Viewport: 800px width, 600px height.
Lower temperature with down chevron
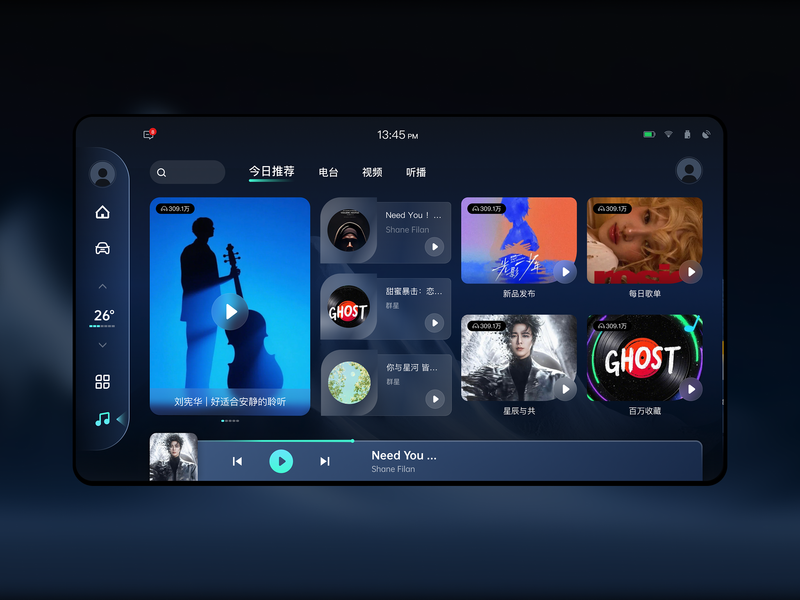click(x=103, y=345)
